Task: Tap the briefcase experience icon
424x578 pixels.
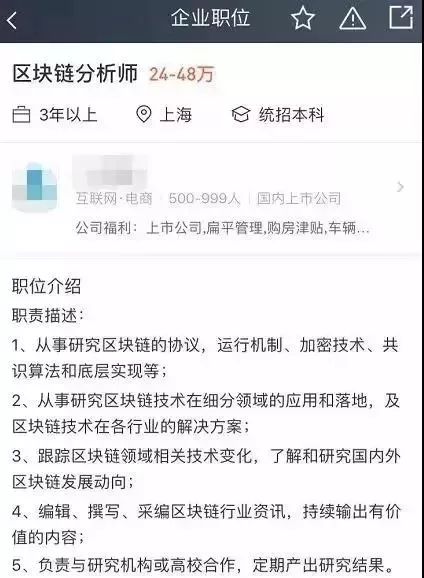Action: (21, 115)
